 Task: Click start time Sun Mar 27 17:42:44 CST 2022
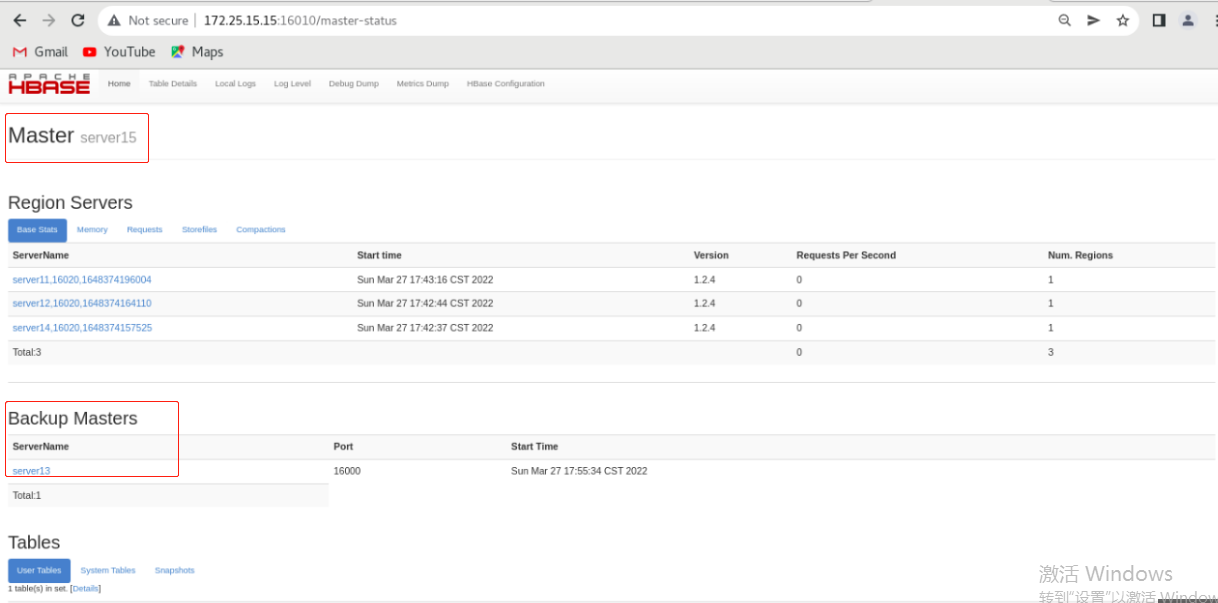[425, 303]
